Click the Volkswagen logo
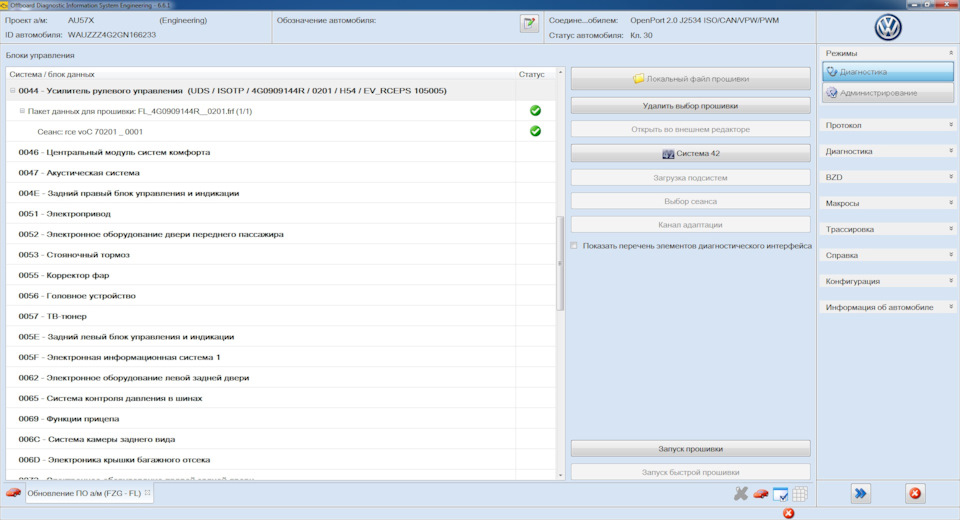The height and width of the screenshot is (520, 960). click(888, 28)
